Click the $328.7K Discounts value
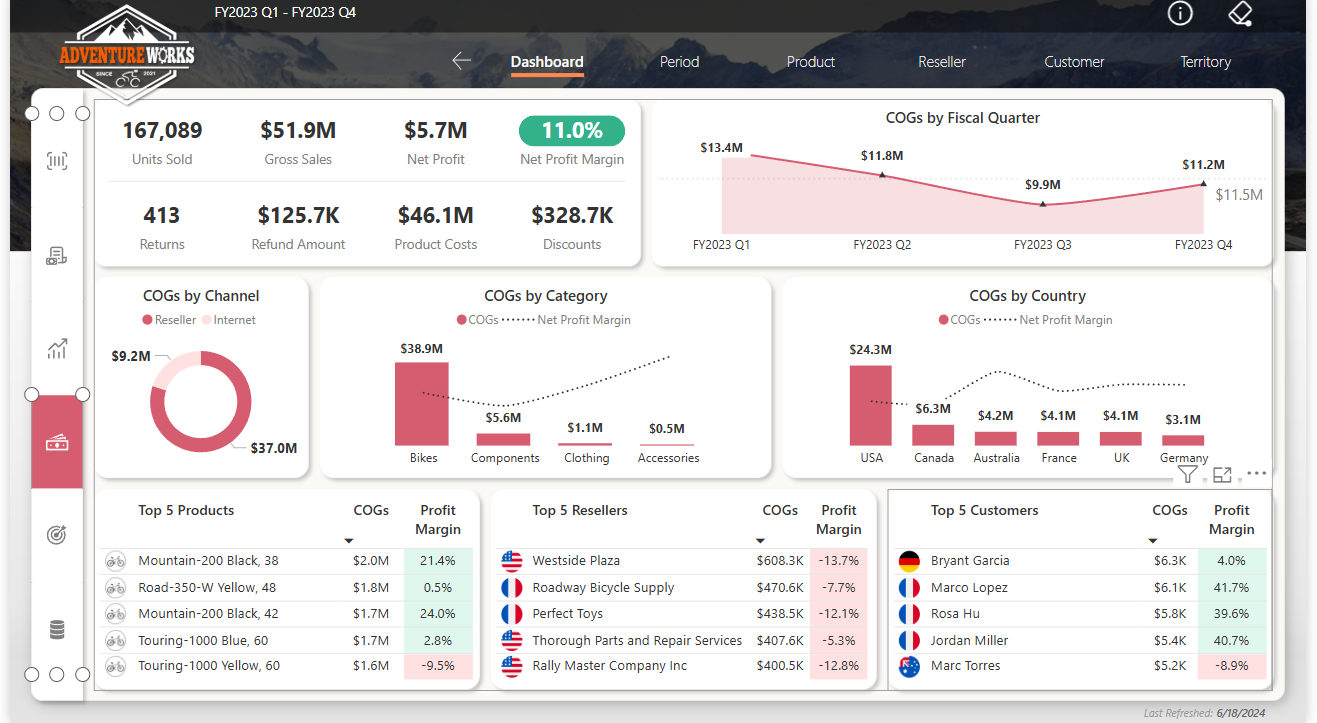Image resolution: width=1317 pixels, height=723 pixels. (572, 215)
